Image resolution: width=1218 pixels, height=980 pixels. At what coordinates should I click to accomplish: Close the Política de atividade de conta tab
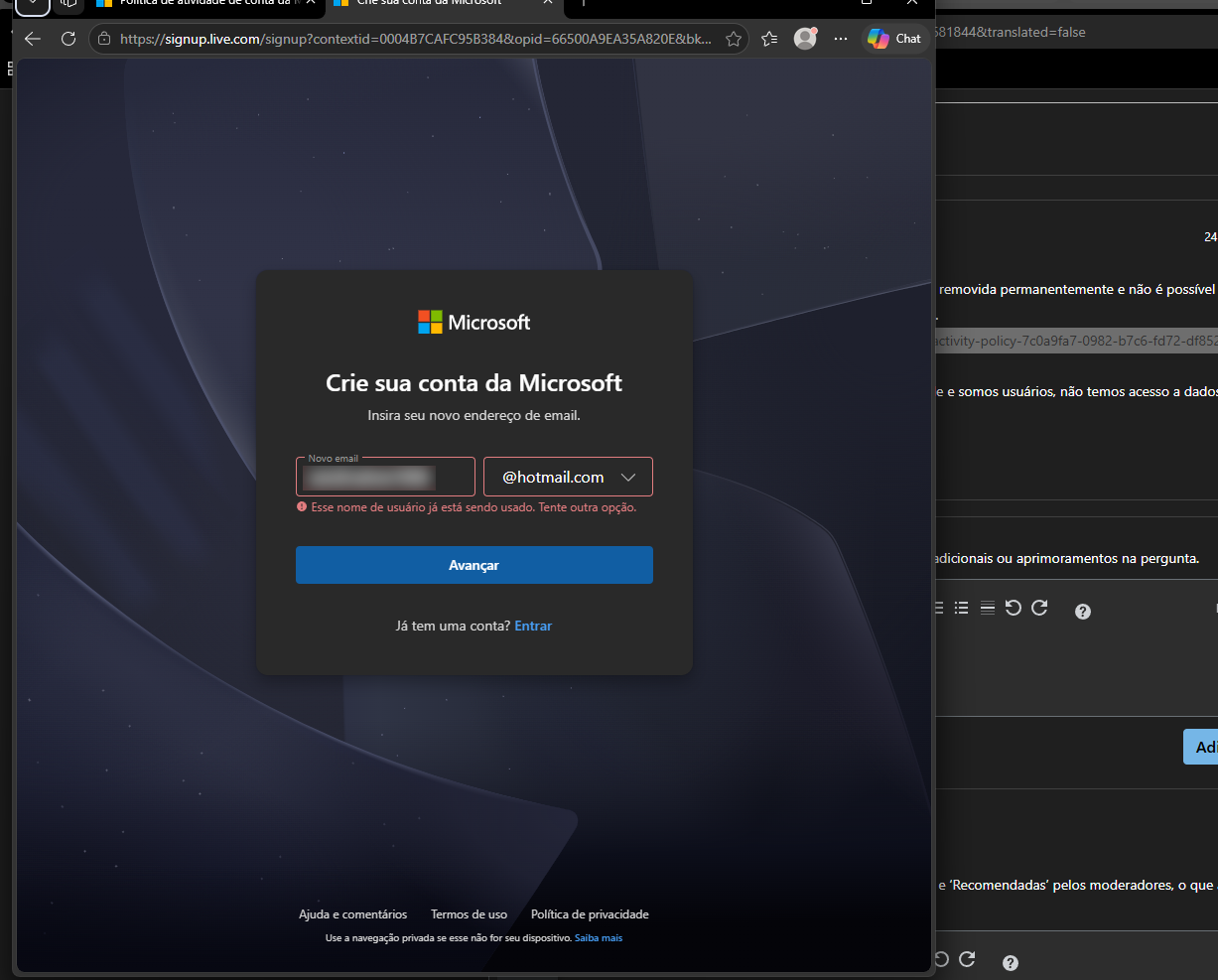pos(311,2)
